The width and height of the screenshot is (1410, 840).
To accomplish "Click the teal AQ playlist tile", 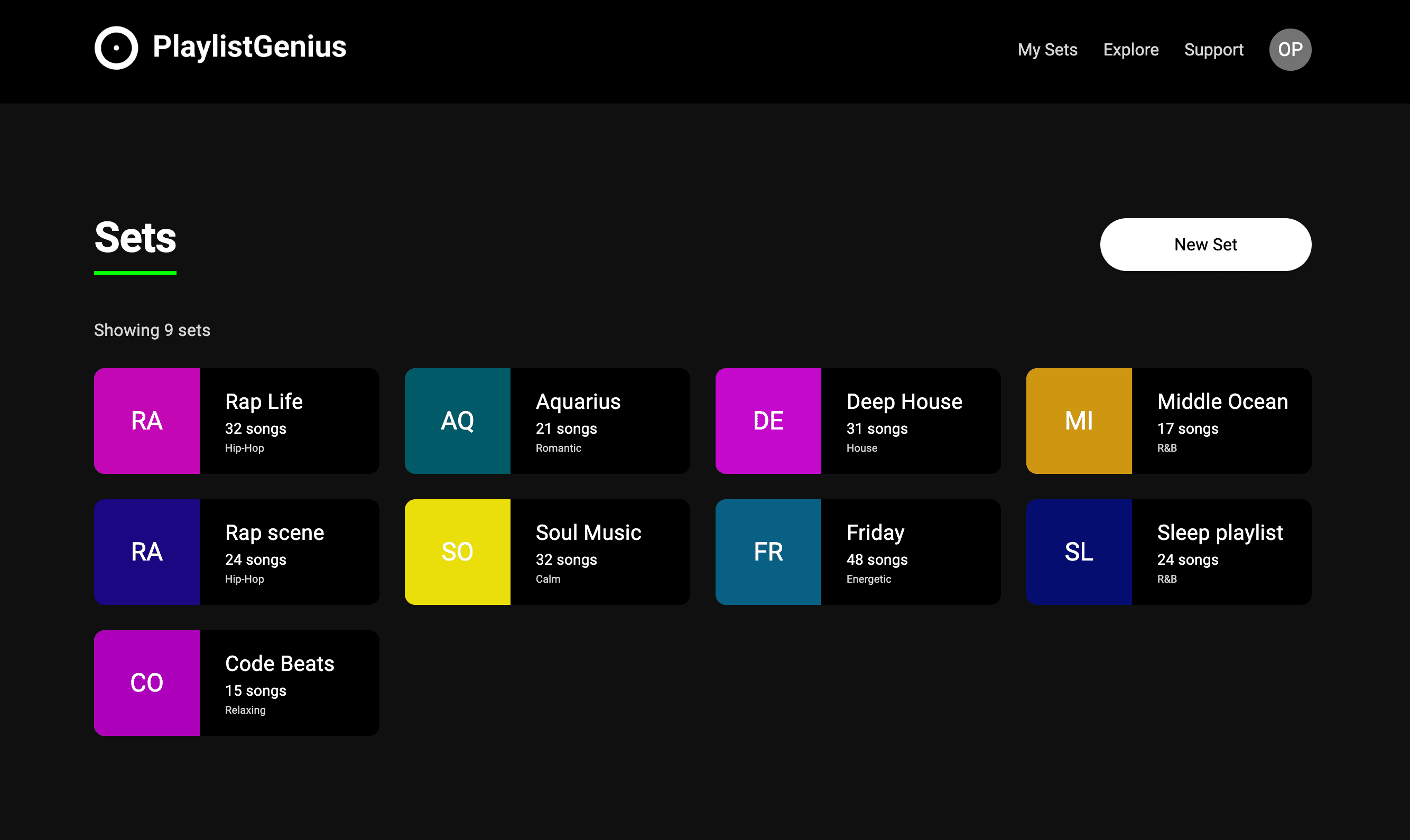I will [x=457, y=421].
